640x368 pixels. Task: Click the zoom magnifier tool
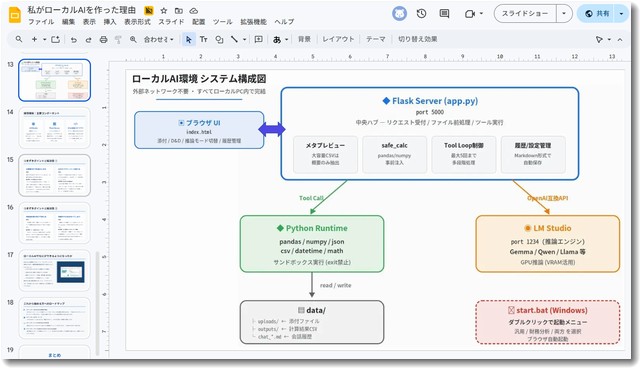point(133,40)
